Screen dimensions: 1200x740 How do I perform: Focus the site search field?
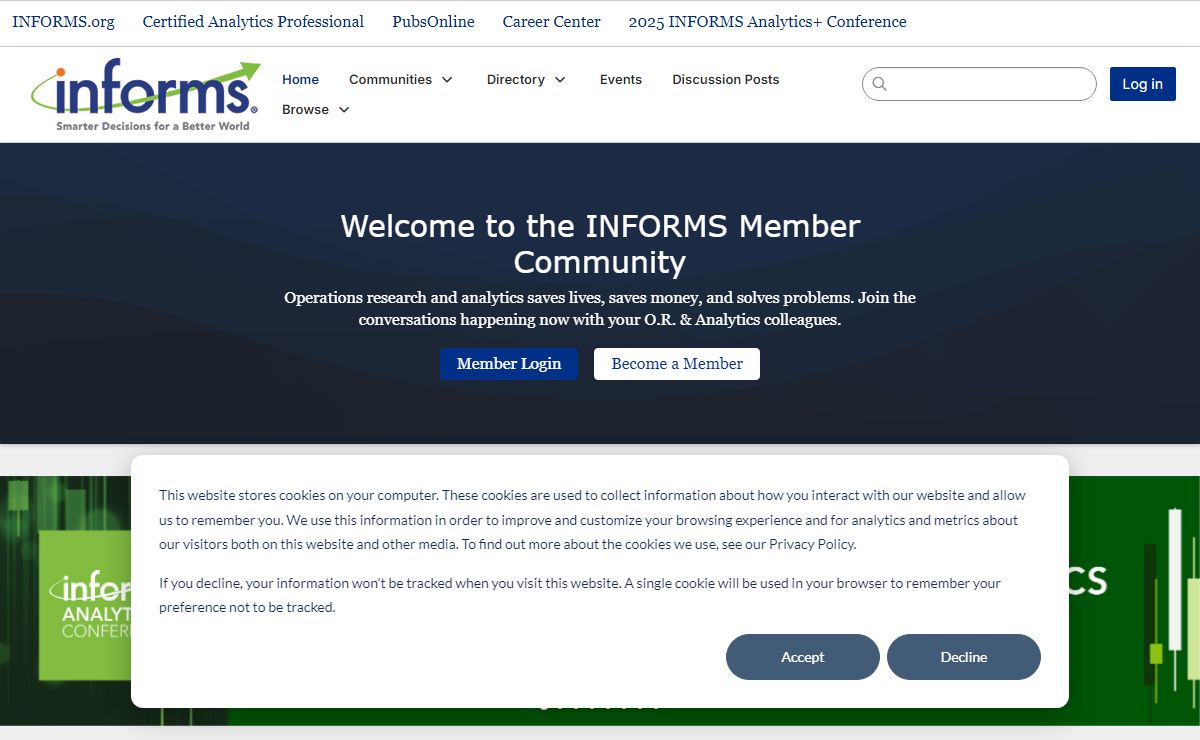coord(979,84)
